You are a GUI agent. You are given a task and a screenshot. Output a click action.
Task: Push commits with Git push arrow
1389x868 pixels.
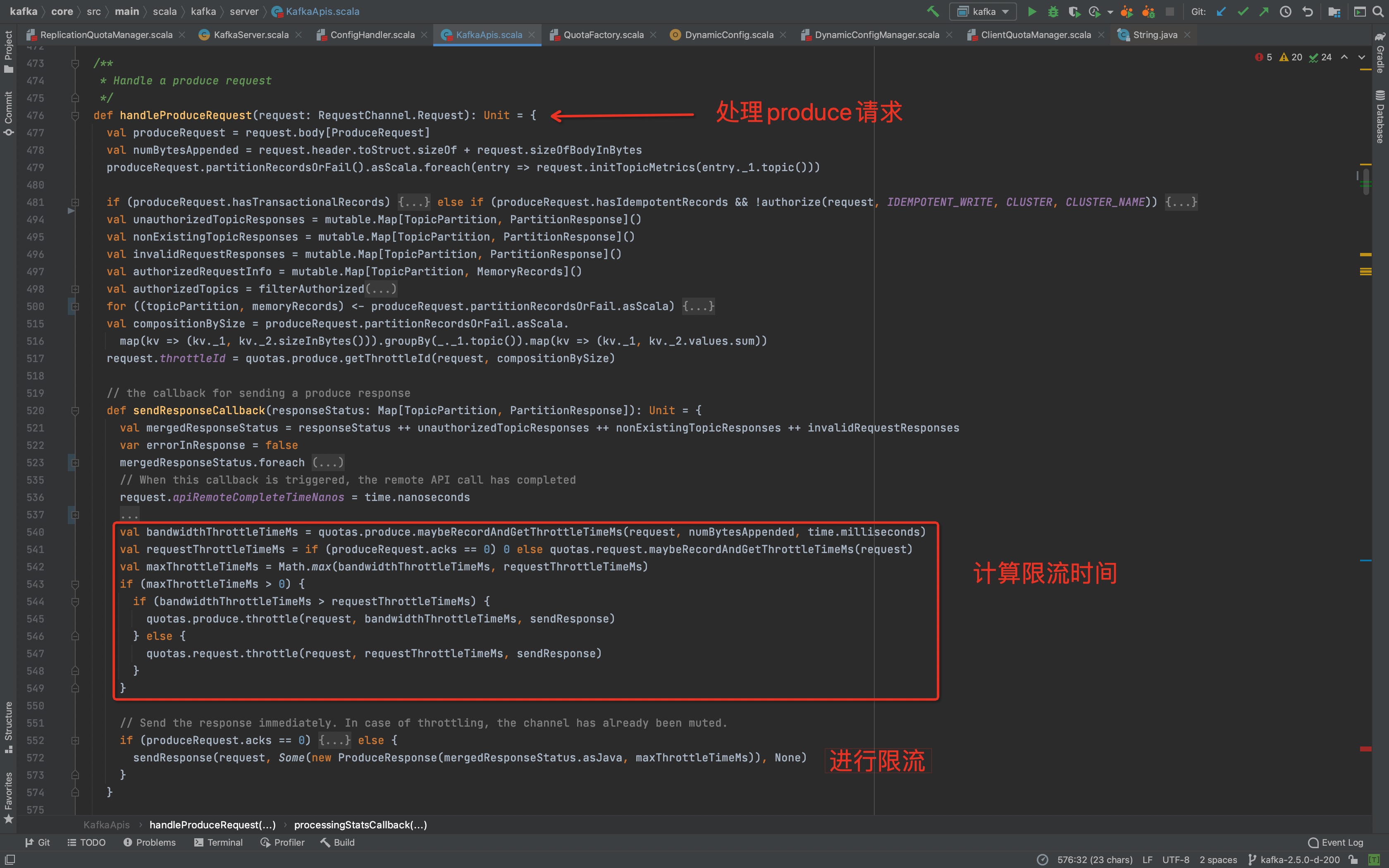1264,12
